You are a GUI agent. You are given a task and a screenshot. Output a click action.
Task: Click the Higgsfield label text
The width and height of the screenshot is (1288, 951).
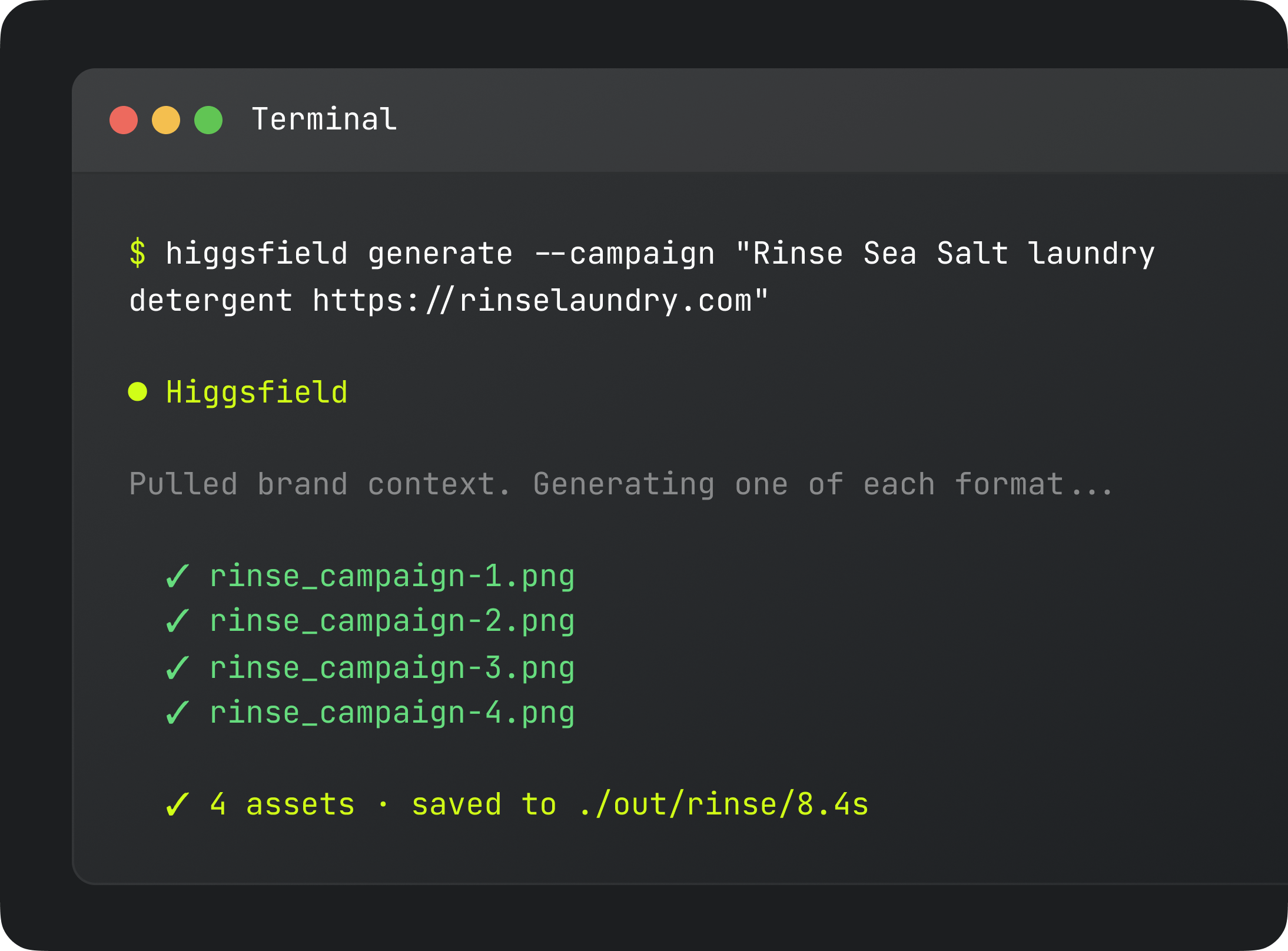257,393
